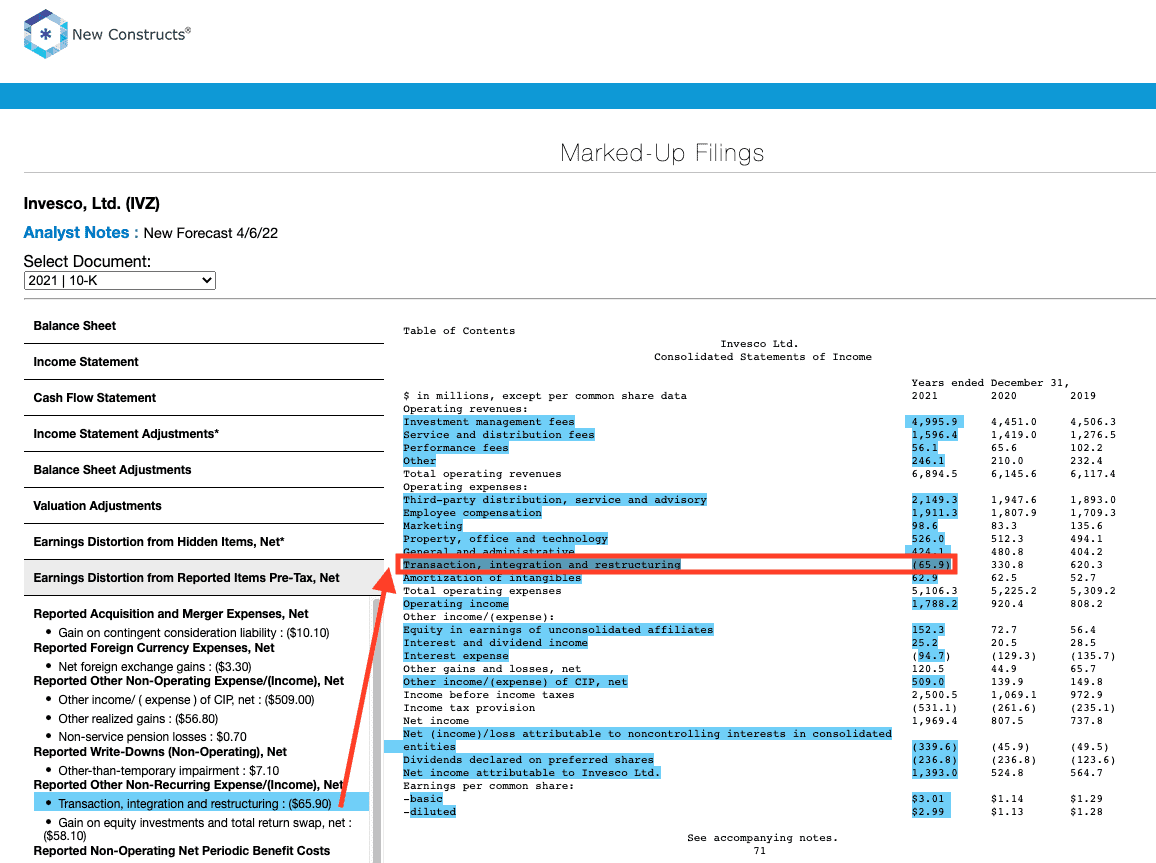Click highlighted Investment management fees line
Viewport: 1156px width, 863px height.
coord(489,422)
